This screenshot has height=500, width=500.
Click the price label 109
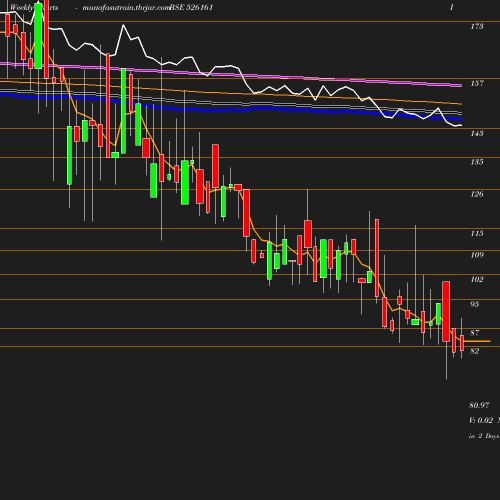coord(477,255)
